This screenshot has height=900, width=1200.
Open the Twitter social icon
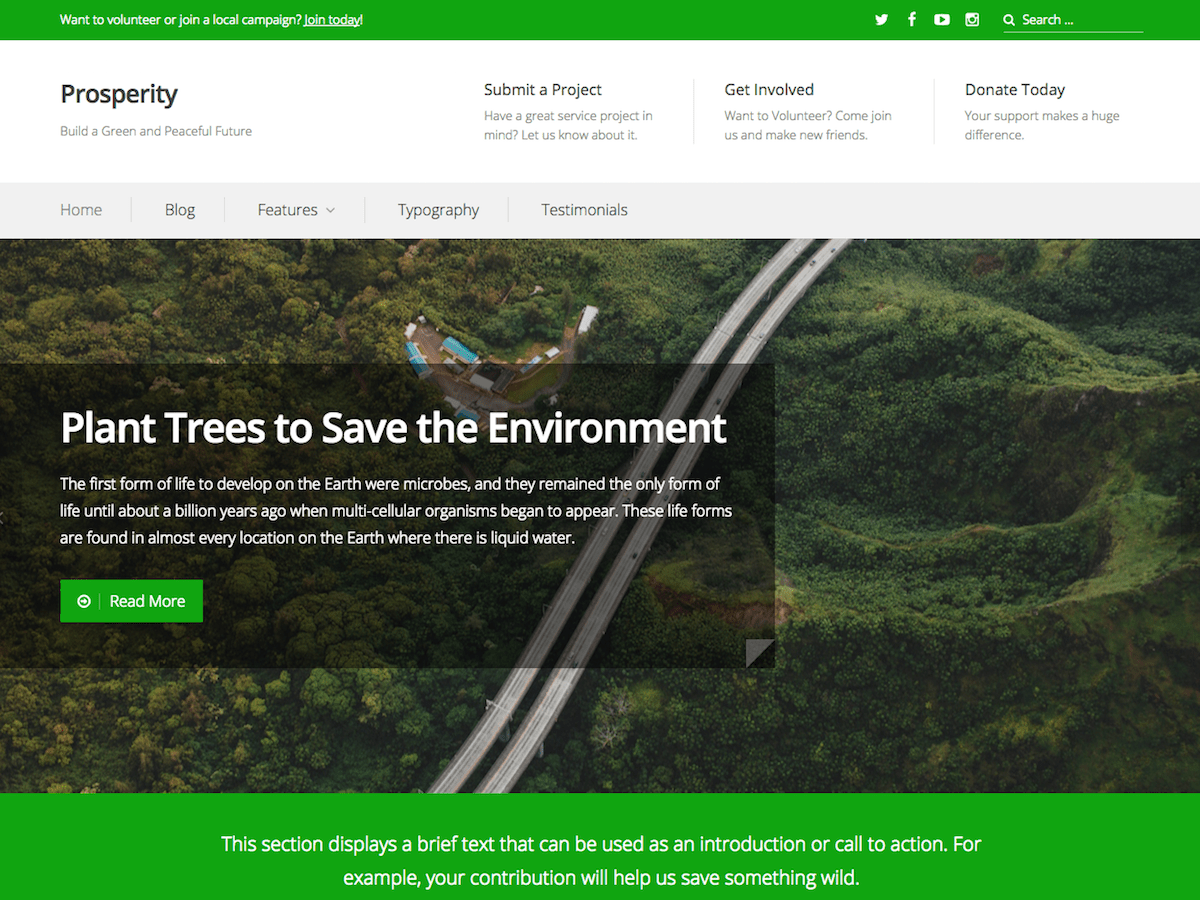[881, 20]
